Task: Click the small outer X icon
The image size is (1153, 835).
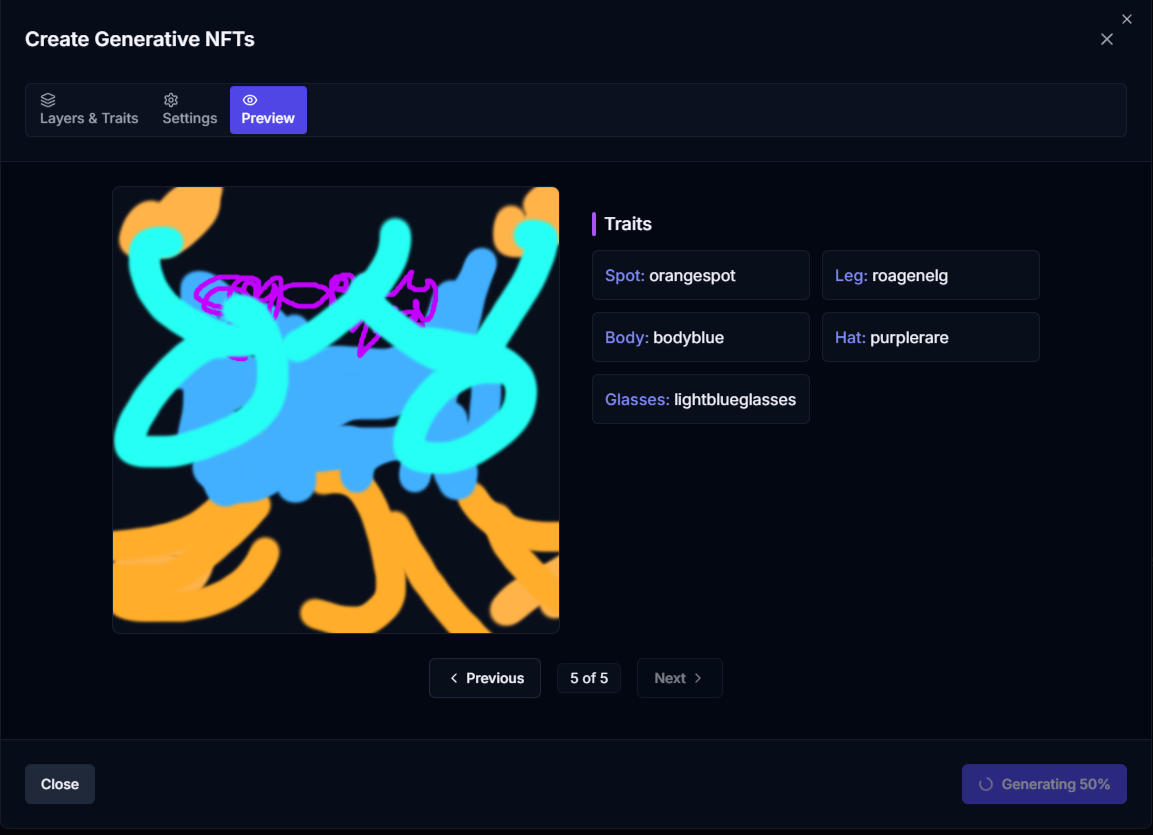Action: click(x=1127, y=19)
